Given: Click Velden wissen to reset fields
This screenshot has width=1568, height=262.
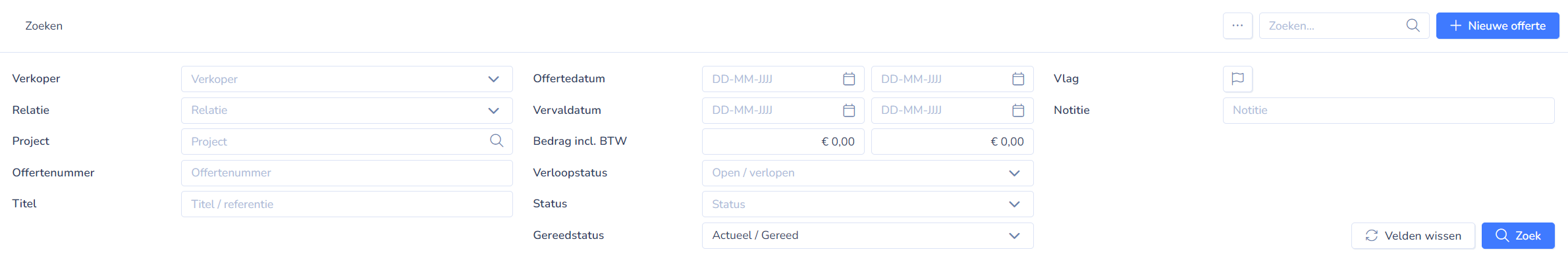Looking at the screenshot, I should click(1413, 236).
